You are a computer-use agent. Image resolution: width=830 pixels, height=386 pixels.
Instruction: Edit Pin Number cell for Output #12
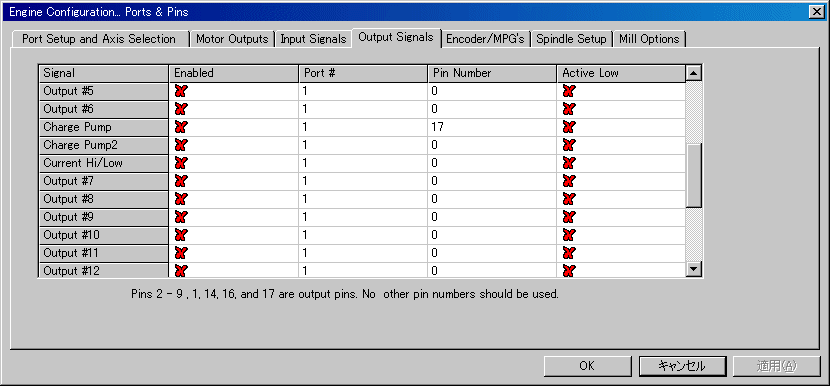point(492,270)
